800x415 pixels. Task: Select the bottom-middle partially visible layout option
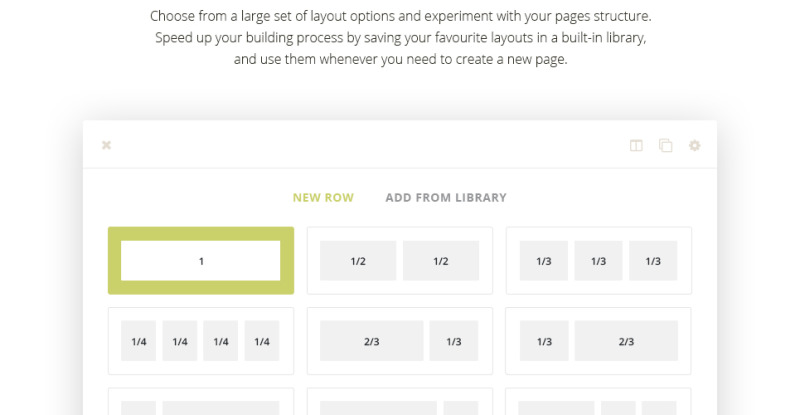click(x=400, y=401)
